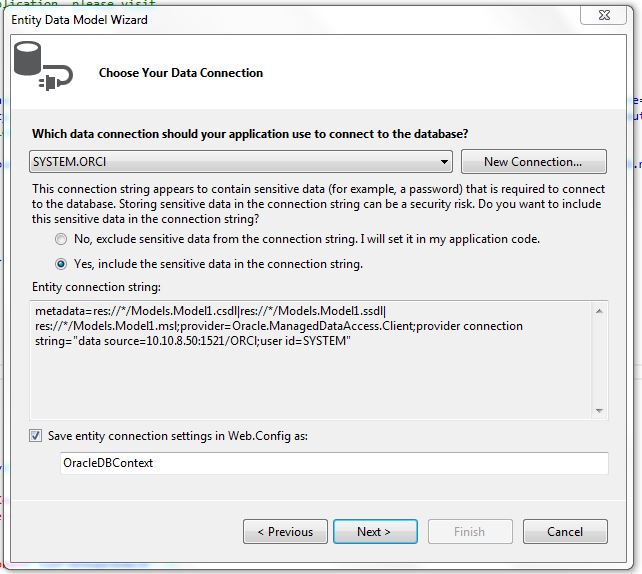Uncheck Save entity connection settings checkbox
The image size is (642, 574).
(36, 435)
